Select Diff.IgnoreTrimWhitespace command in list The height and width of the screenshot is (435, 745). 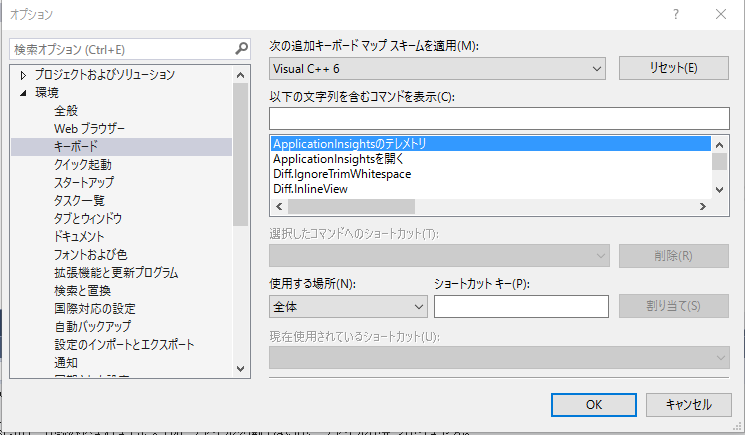[342, 174]
